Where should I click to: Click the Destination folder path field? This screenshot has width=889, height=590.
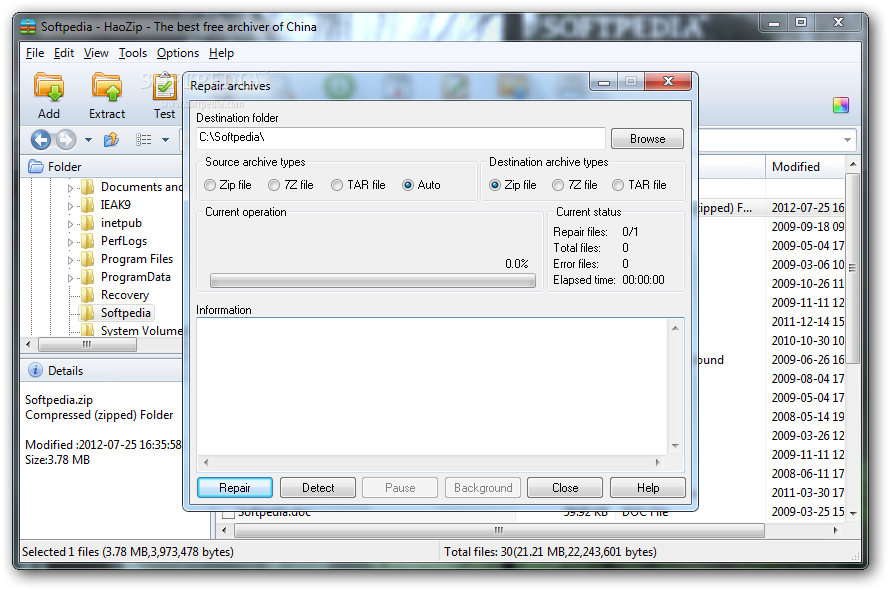[x=401, y=138]
